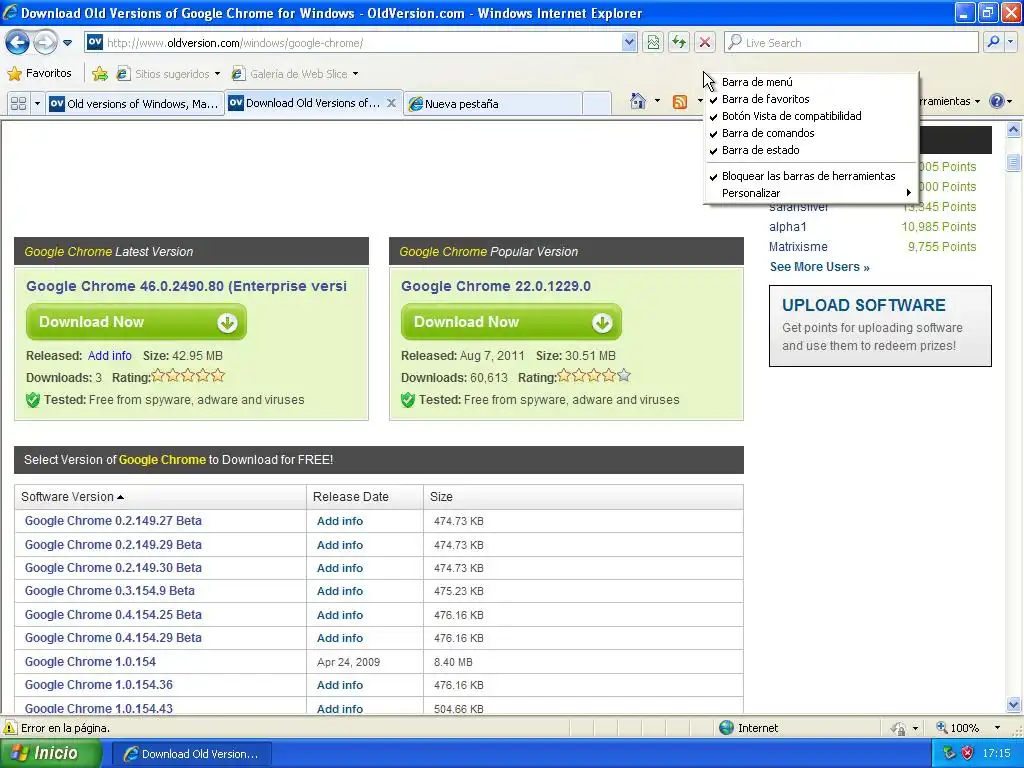Click Download Now for Chrome 46.0.2490.80
This screenshot has width=1024, height=768.
click(x=136, y=322)
